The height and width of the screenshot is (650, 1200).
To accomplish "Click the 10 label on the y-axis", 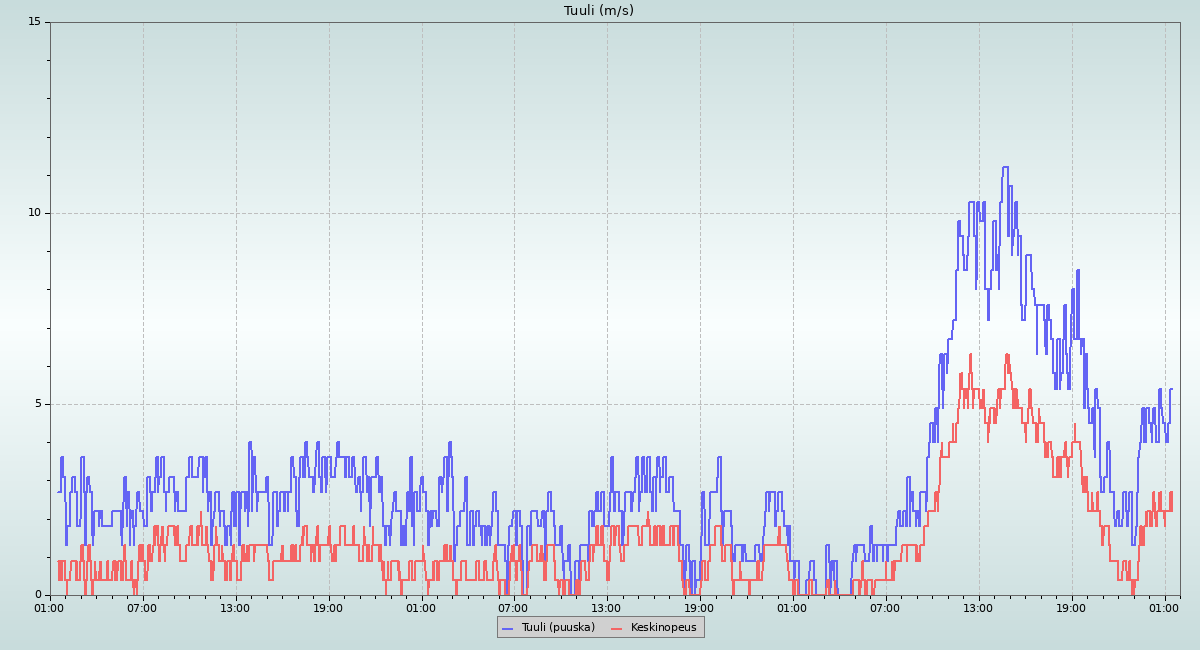I will [34, 213].
